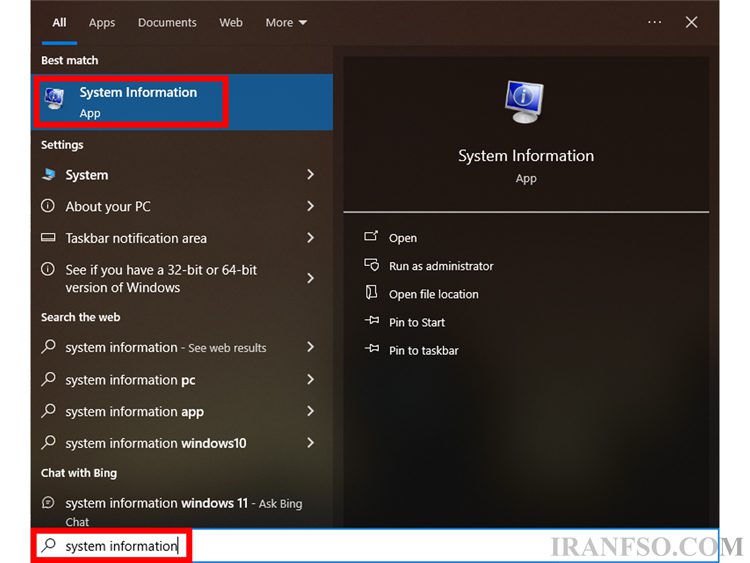The width and height of the screenshot is (750, 563).
Task: Expand 'system information pc' chevron
Action: click(310, 379)
